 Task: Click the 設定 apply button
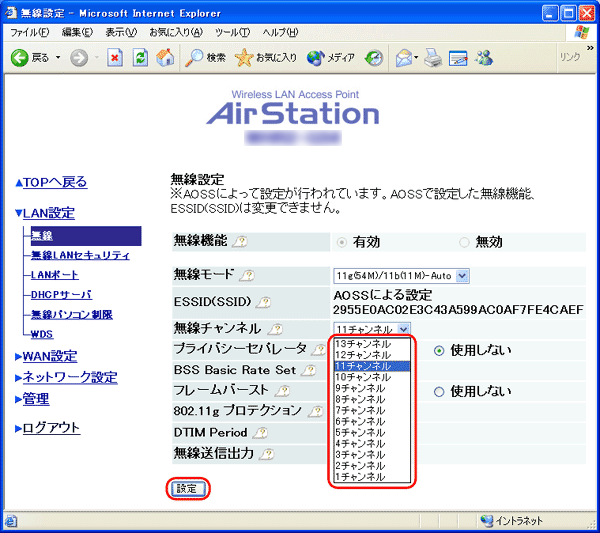(x=188, y=489)
